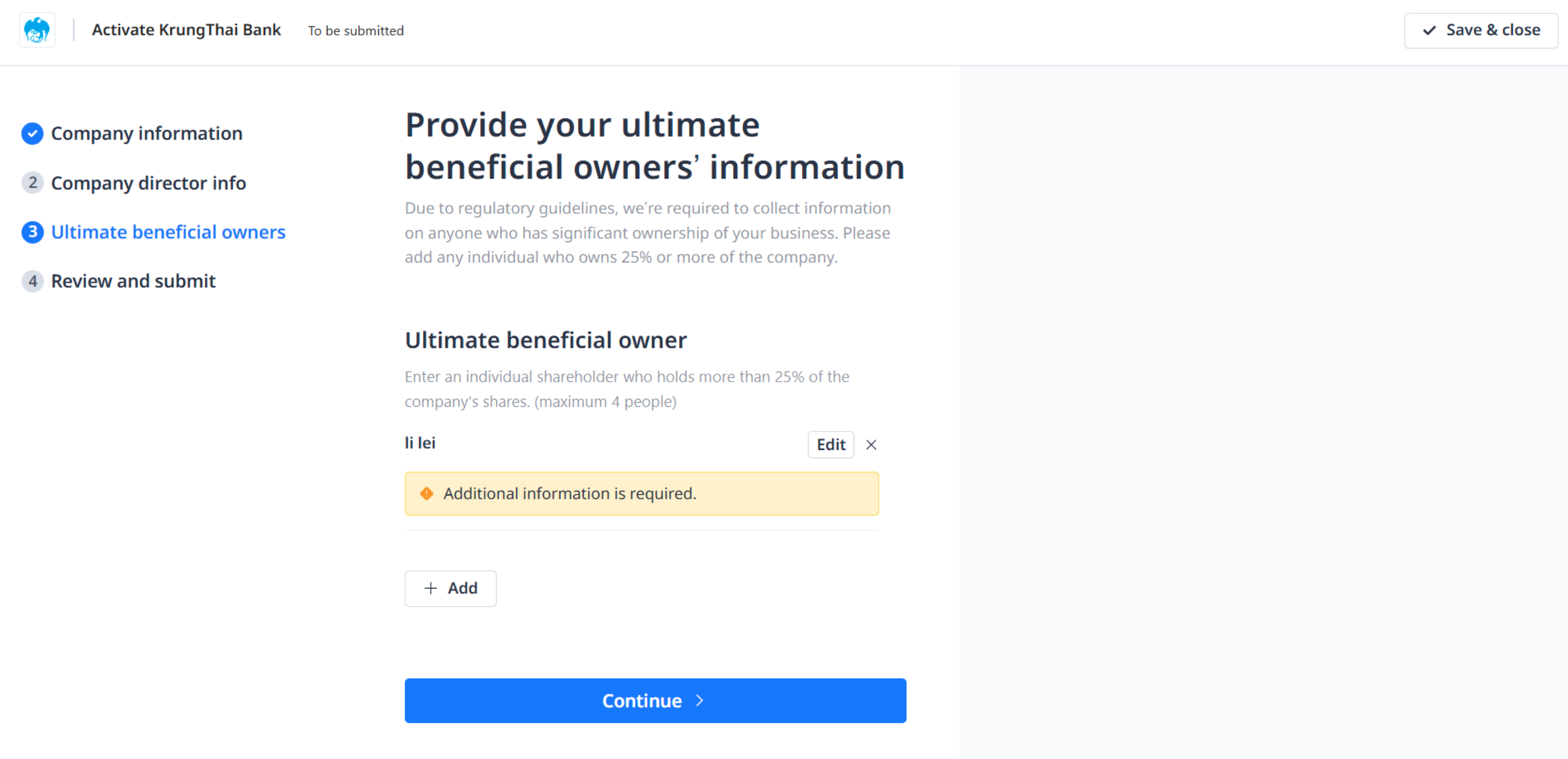The height and width of the screenshot is (759, 1568).
Task: Jump to Review and submit step
Action: tap(133, 281)
